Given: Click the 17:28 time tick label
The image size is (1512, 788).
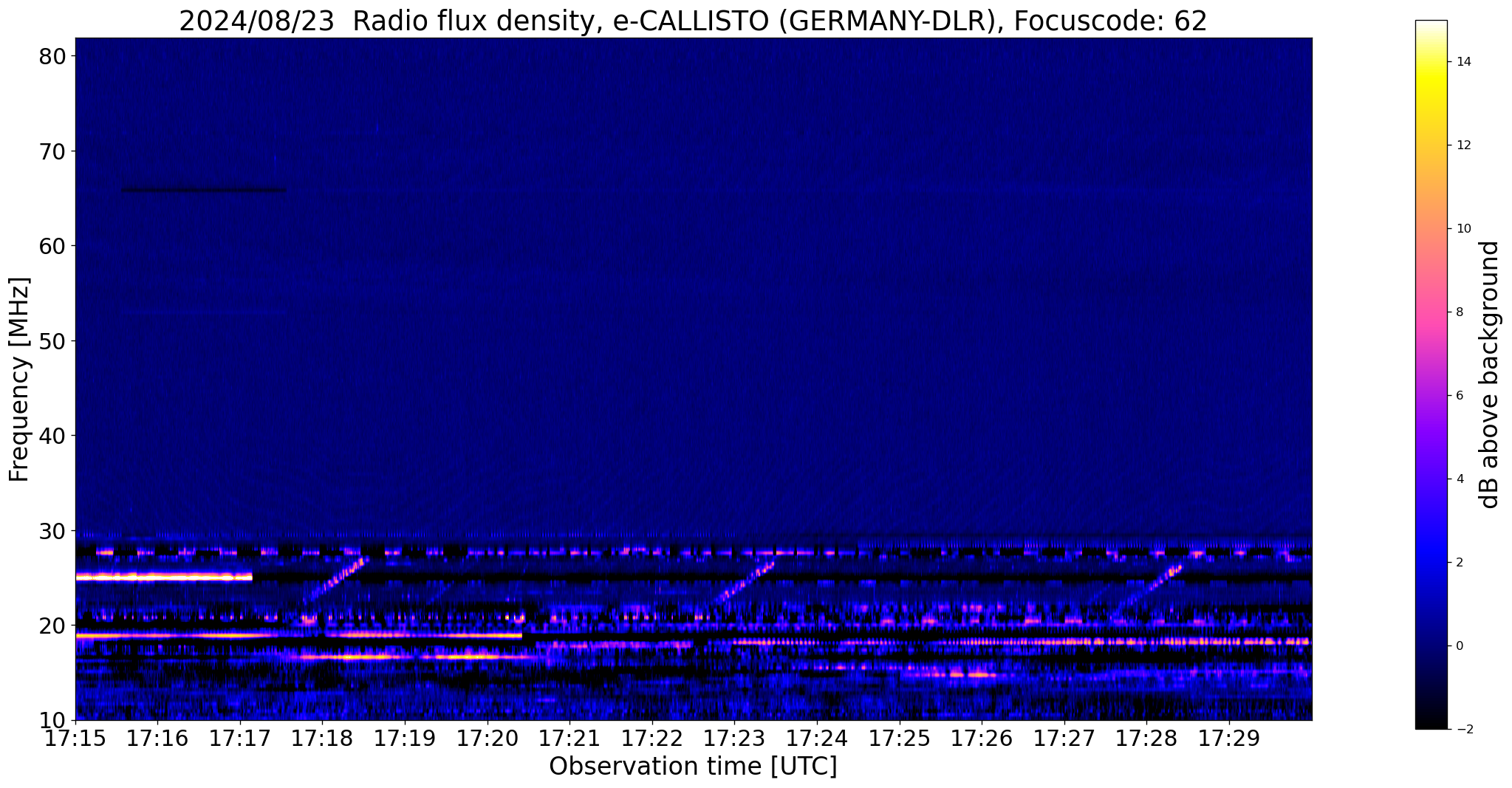Looking at the screenshot, I should click(1146, 739).
